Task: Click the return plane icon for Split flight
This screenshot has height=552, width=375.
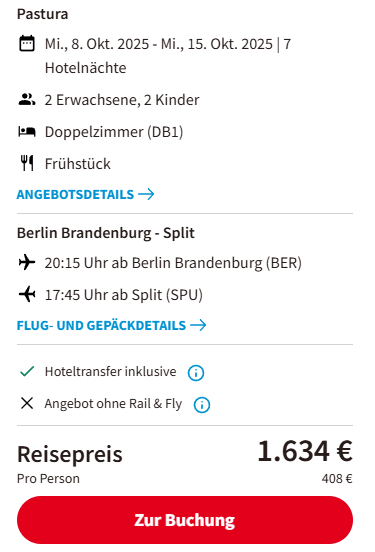Action: [27, 294]
